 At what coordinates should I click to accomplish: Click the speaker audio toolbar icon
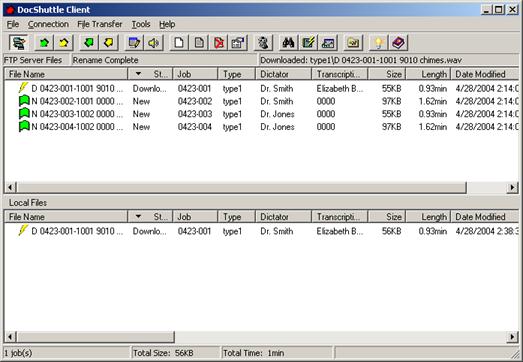[x=153, y=43]
